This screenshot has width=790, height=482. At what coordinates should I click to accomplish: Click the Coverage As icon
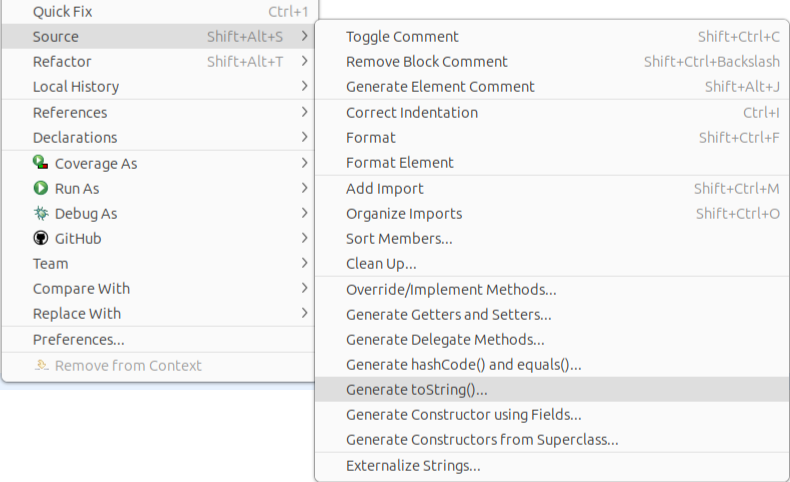click(41, 162)
